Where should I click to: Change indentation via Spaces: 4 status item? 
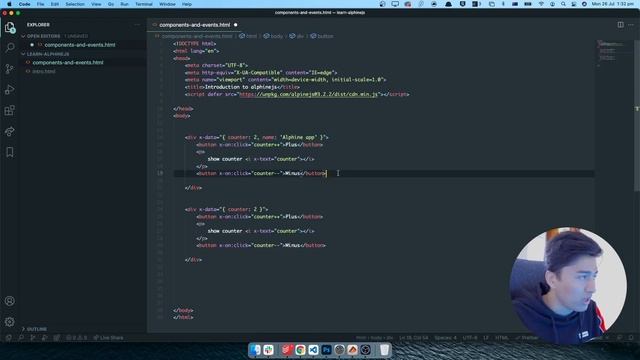point(445,338)
